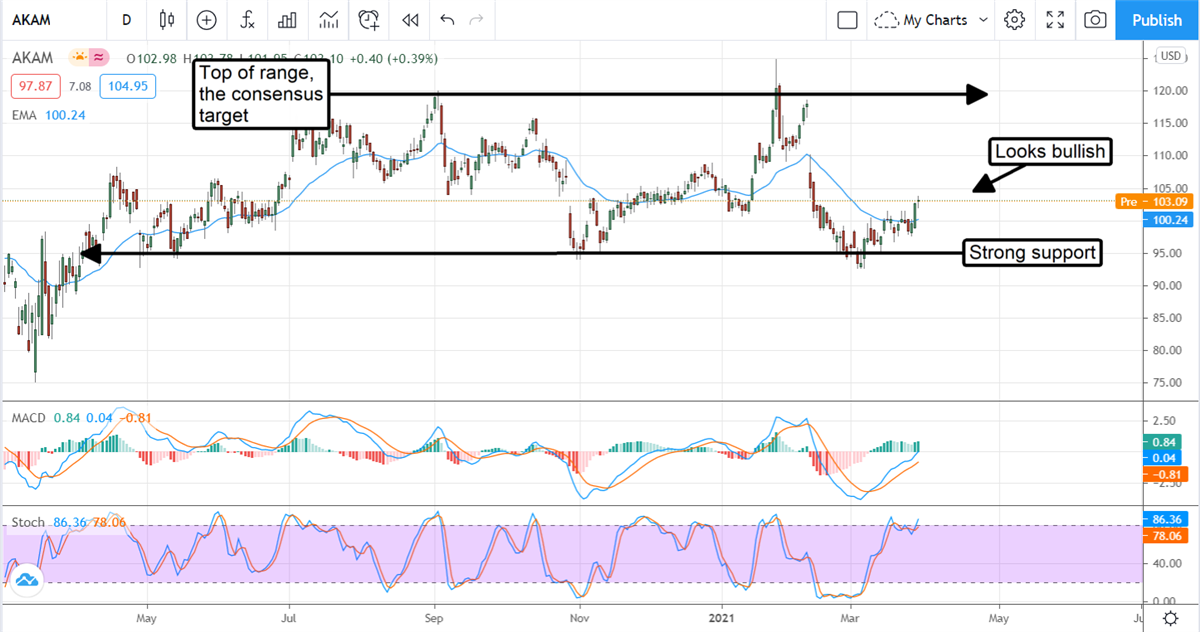The image size is (1200, 632).
Task: Toggle the pink extended-hours session badge
Action: coord(100,59)
